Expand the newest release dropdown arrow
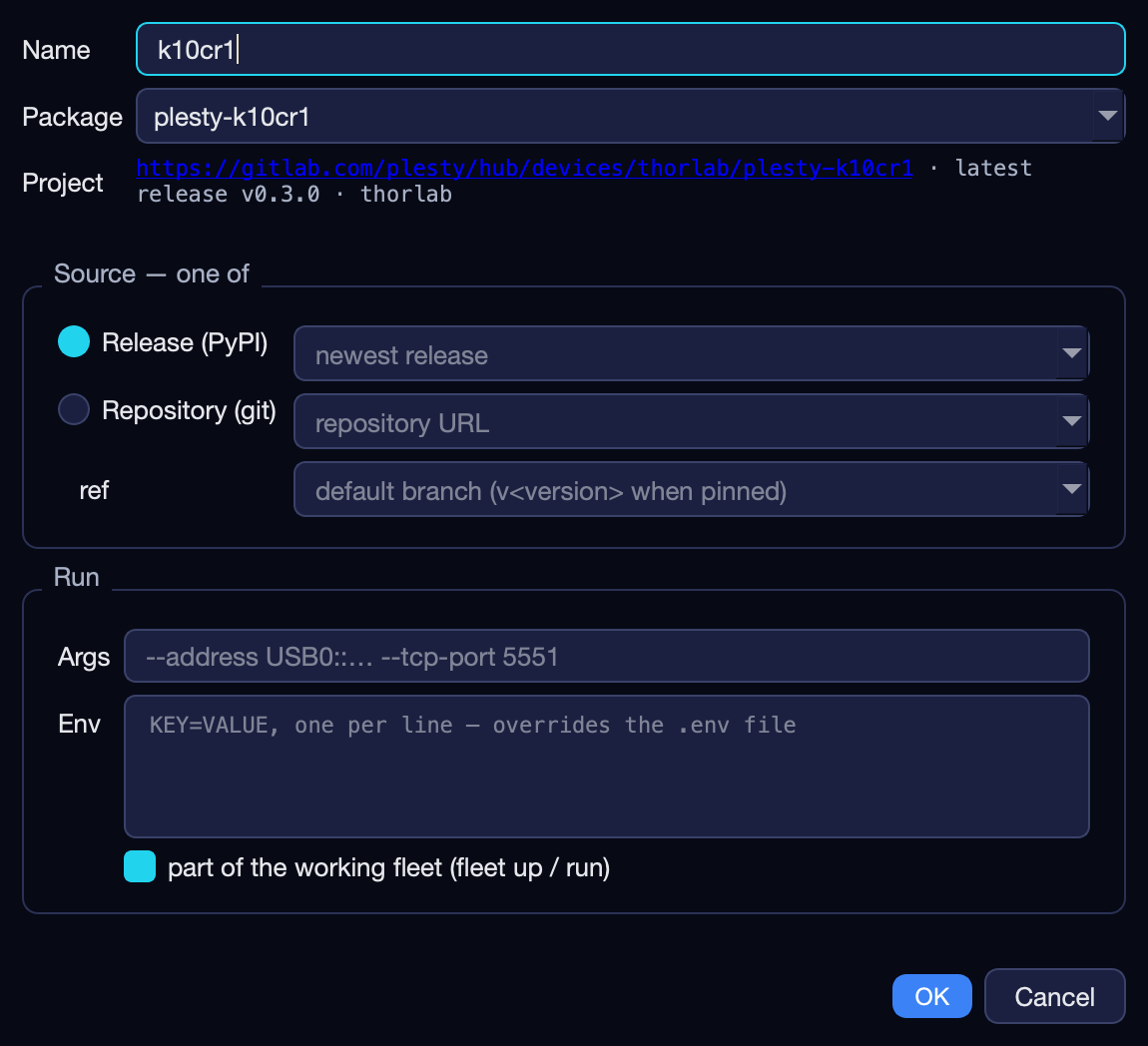The image size is (1148, 1046). 1072,353
